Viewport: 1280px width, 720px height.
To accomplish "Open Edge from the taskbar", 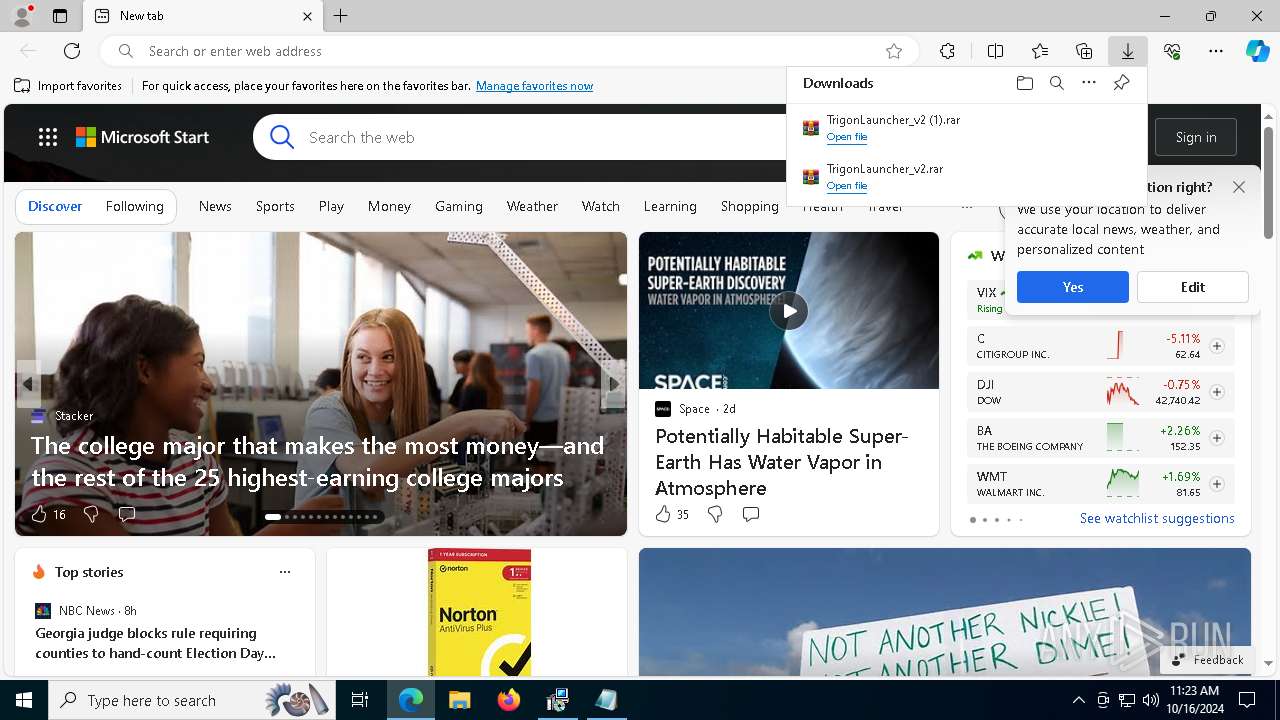I will point(411,700).
